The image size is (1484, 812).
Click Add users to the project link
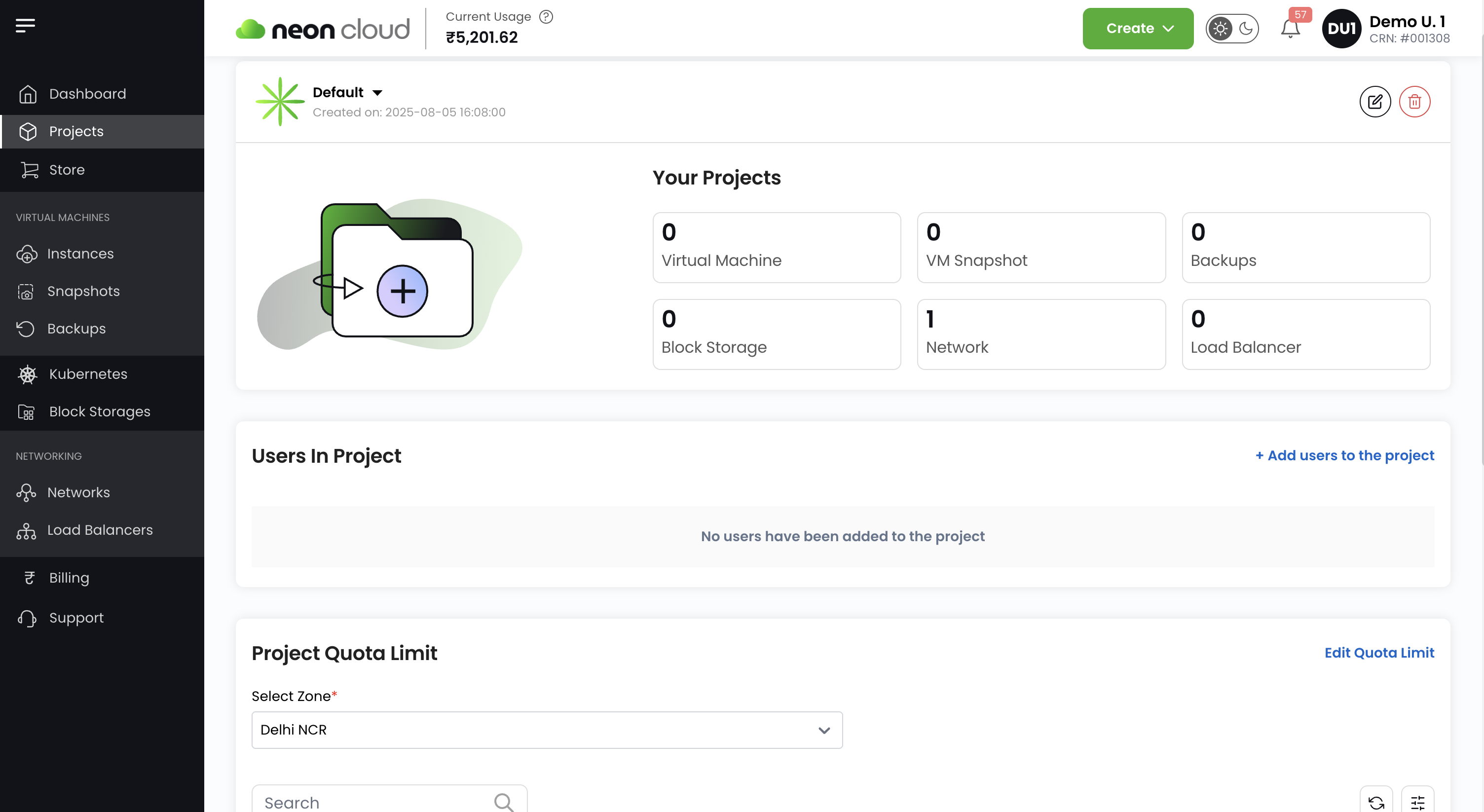click(1344, 455)
